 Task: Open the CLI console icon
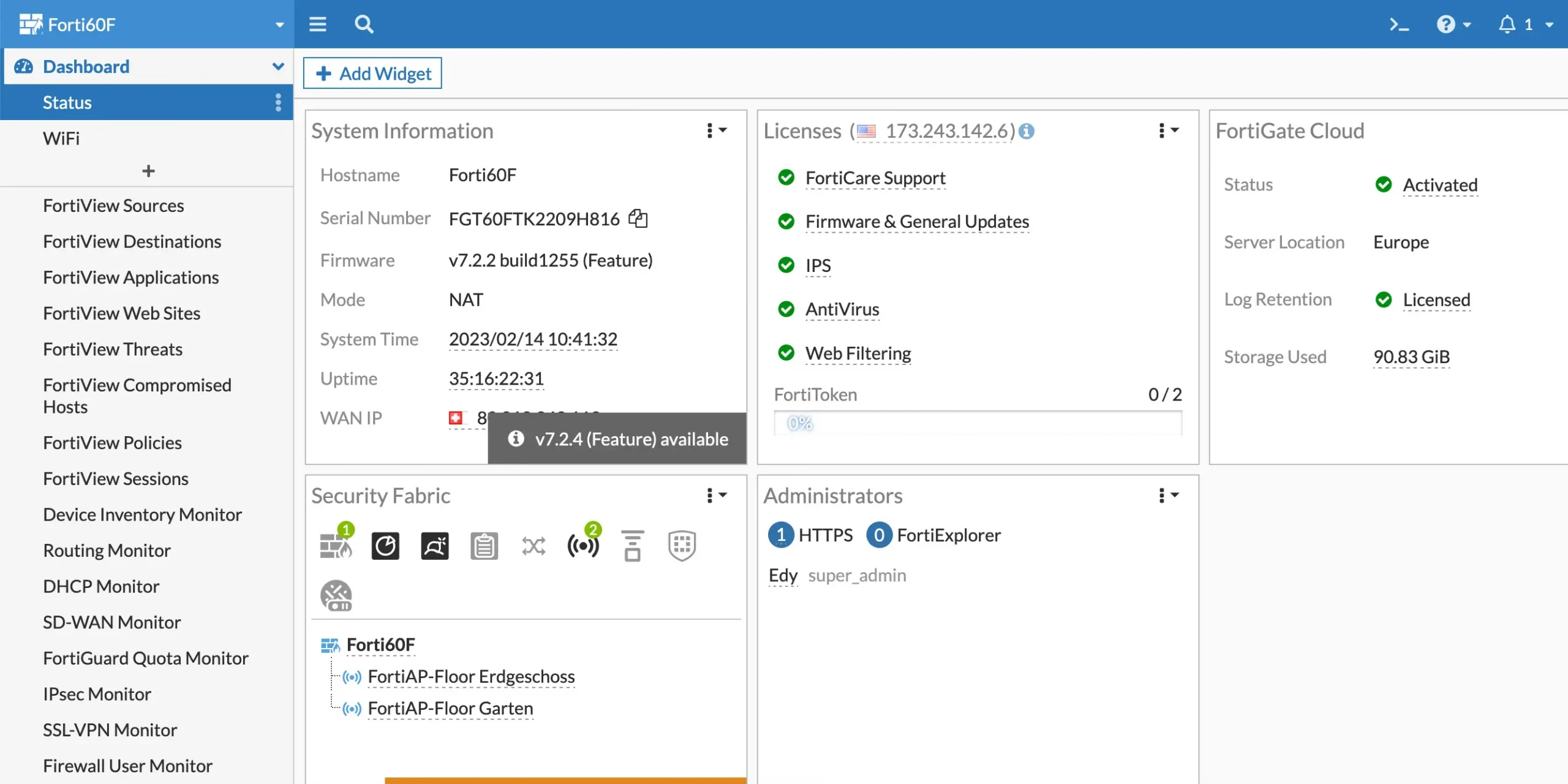(x=1399, y=24)
